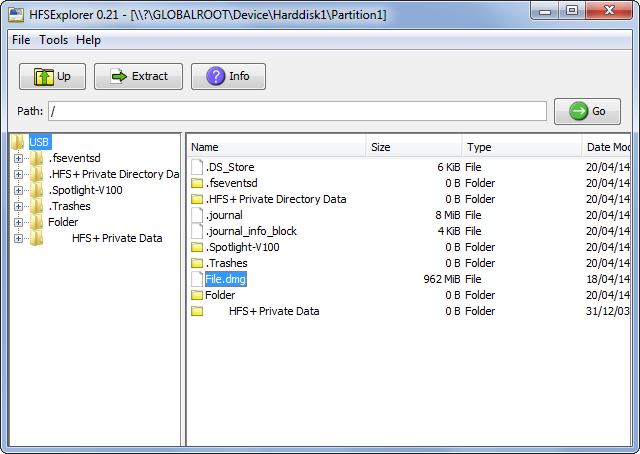Click .fseventsd folder icon in file list
The height and width of the screenshot is (454, 640).
coord(197,183)
